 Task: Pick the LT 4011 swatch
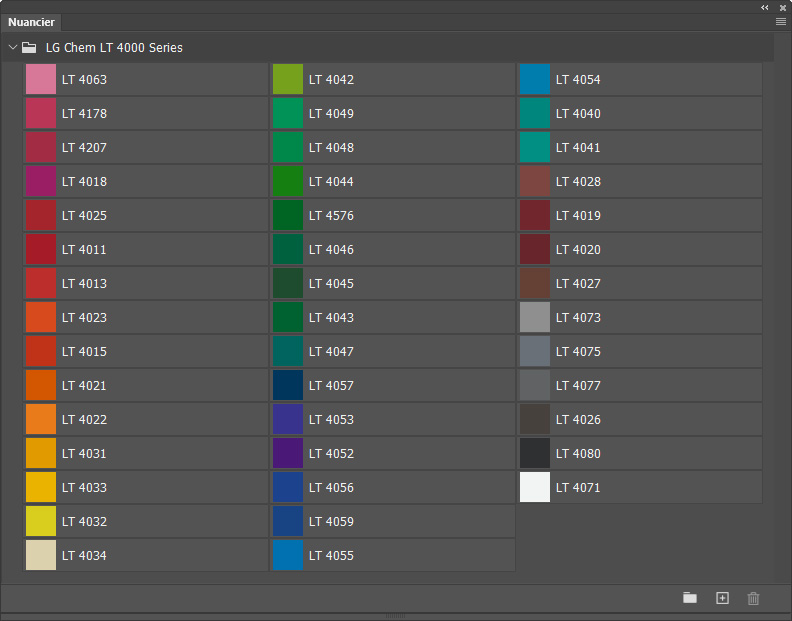(x=41, y=249)
